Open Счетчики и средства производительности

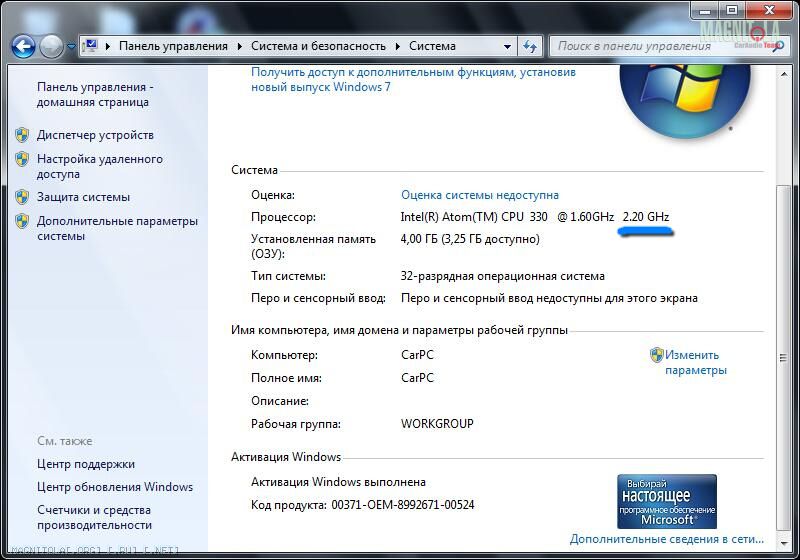pyautogui.click(x=94, y=517)
